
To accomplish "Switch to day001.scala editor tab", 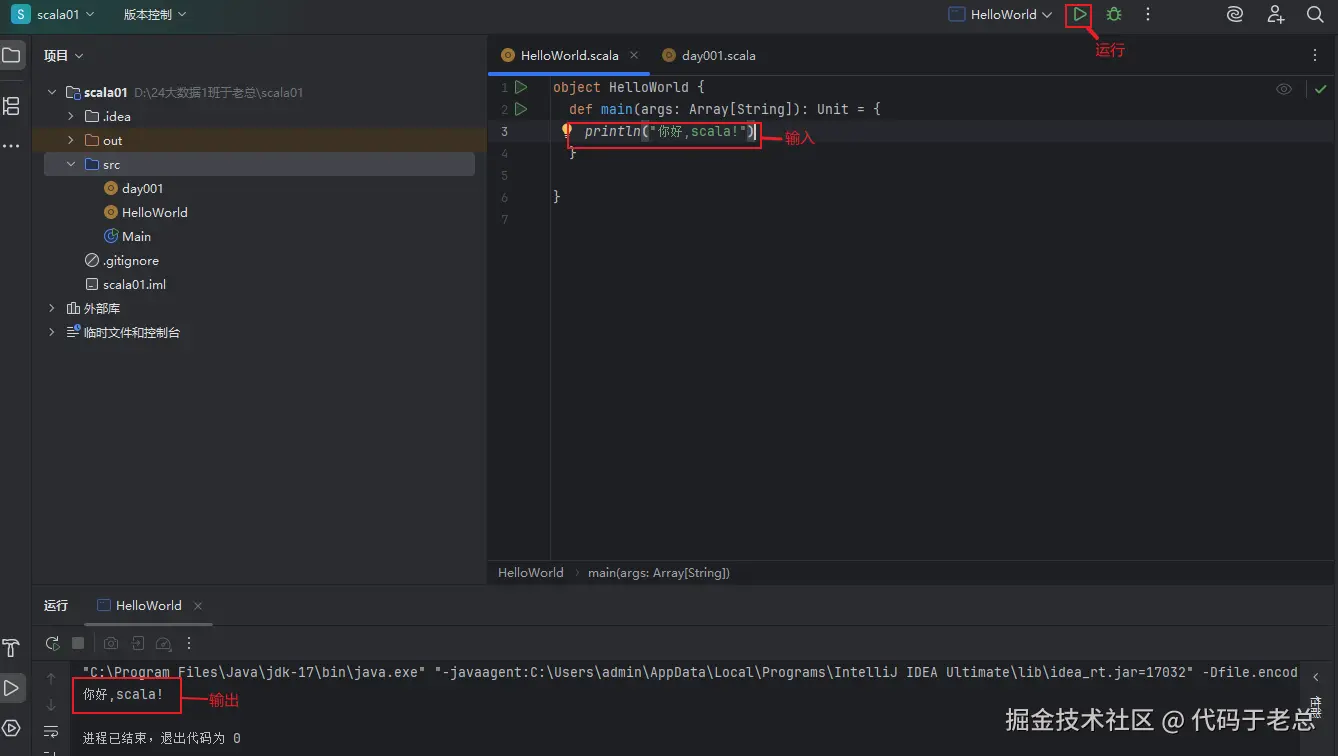I will coord(708,56).
